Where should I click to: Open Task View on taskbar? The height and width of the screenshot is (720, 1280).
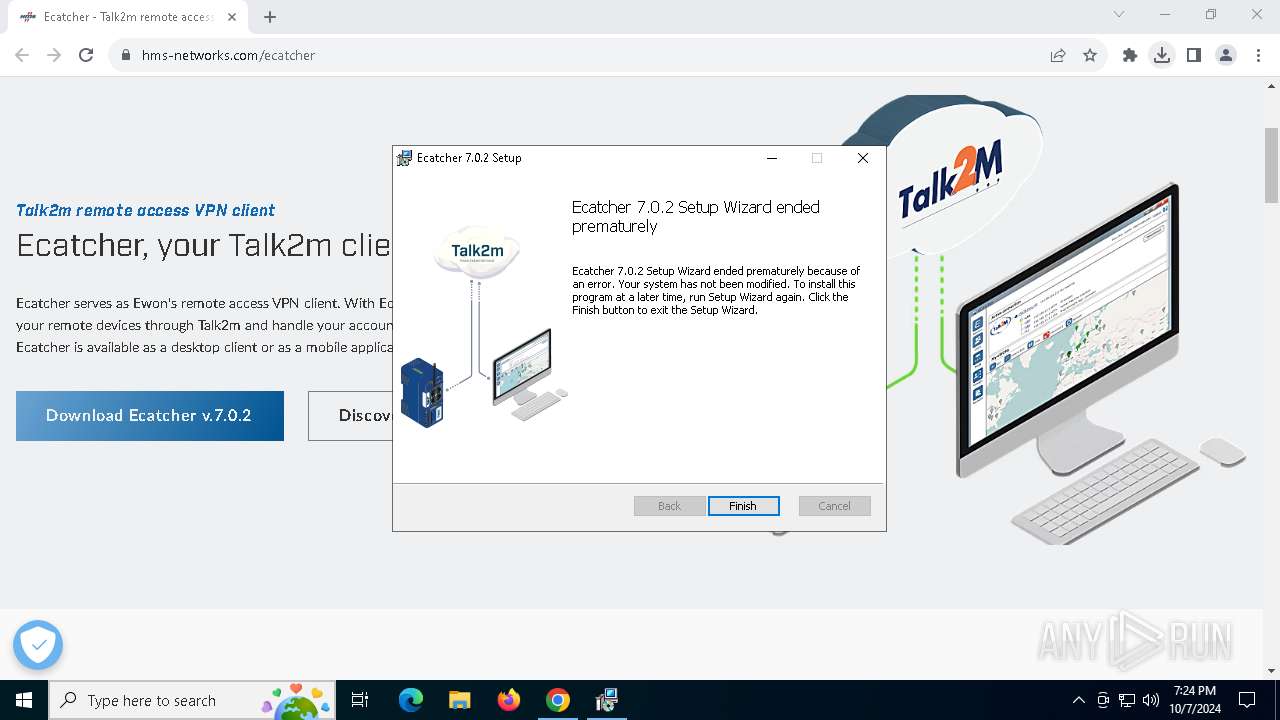click(360, 700)
